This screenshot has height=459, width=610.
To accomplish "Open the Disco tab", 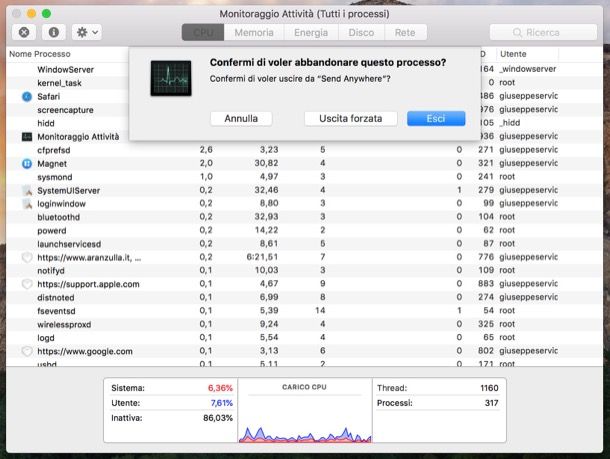I will 361,32.
